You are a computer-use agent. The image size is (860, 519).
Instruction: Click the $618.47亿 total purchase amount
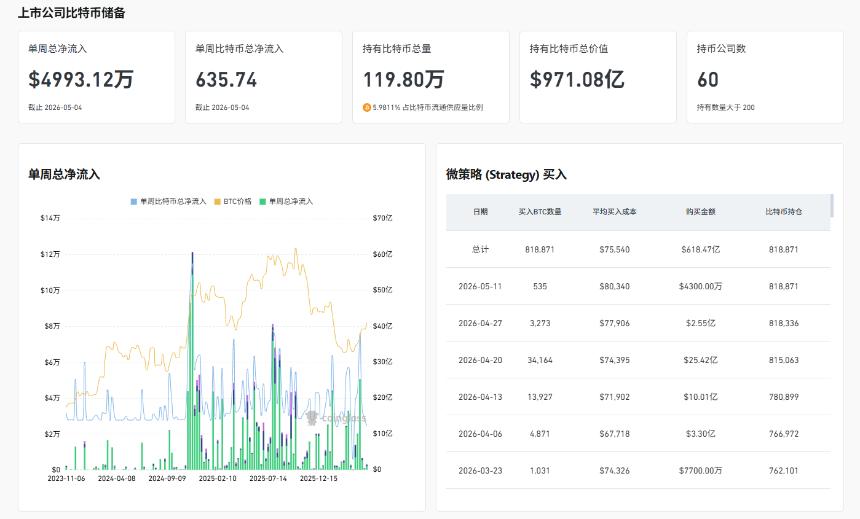click(700, 249)
